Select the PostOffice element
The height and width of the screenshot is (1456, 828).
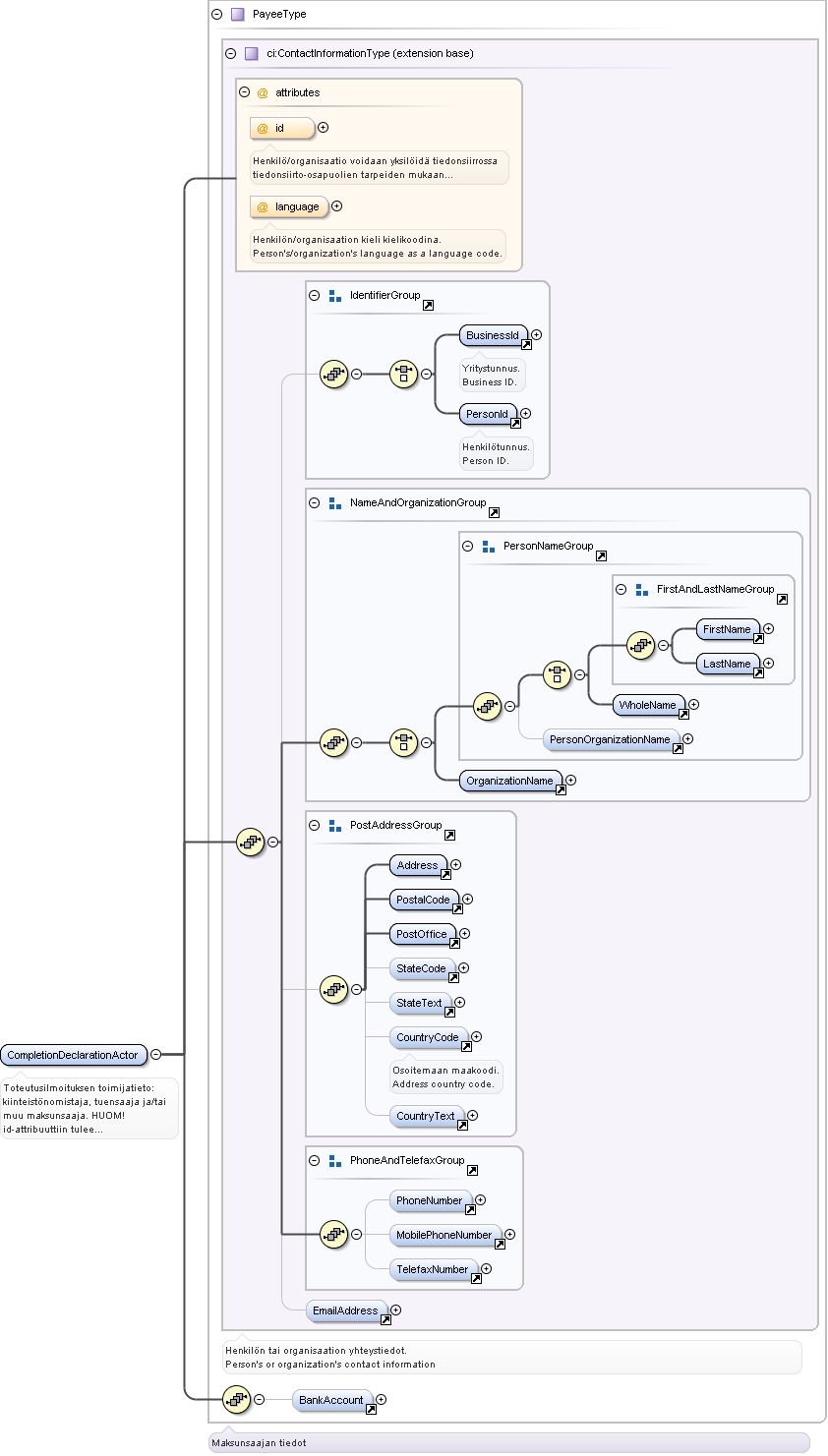423,934
